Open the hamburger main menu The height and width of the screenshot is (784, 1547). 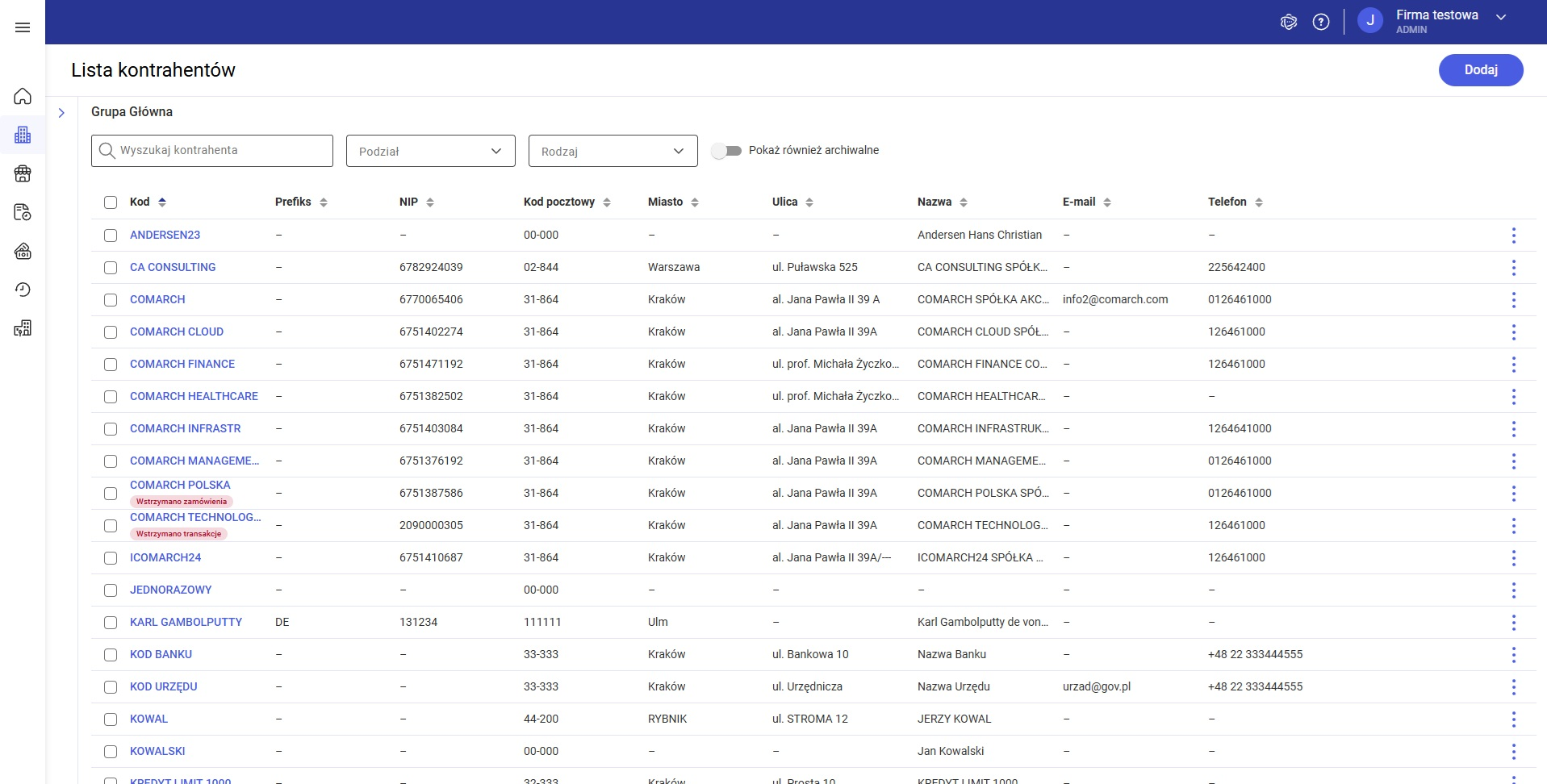[x=23, y=27]
